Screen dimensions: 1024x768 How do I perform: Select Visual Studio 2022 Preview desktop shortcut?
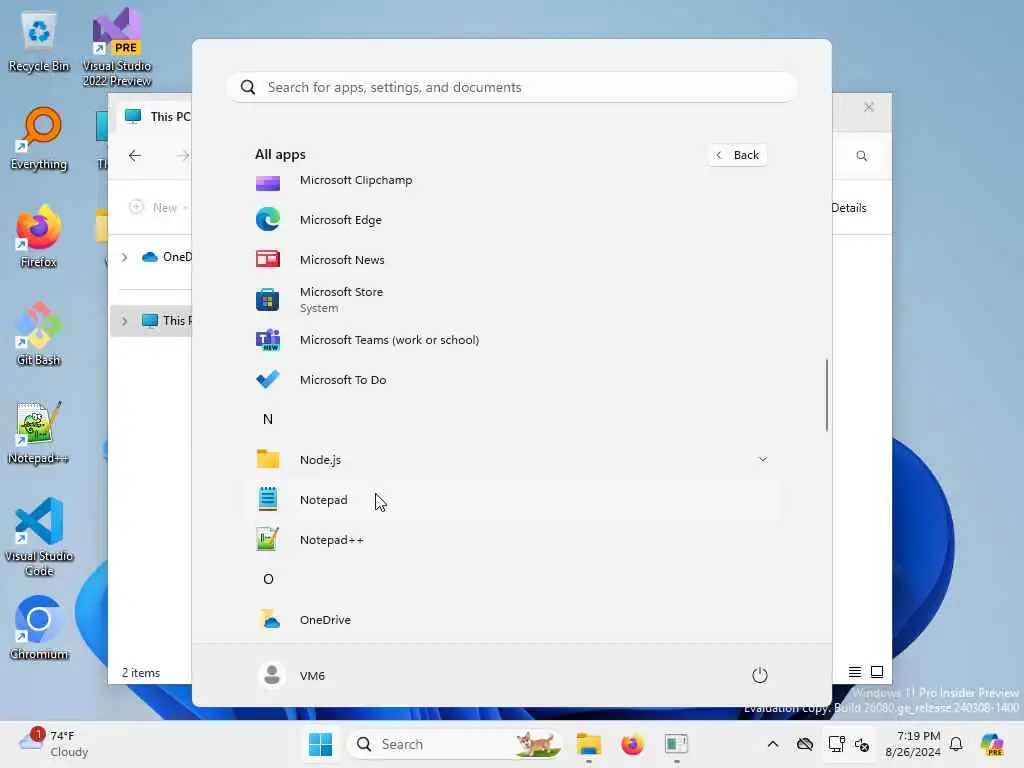pos(117,46)
